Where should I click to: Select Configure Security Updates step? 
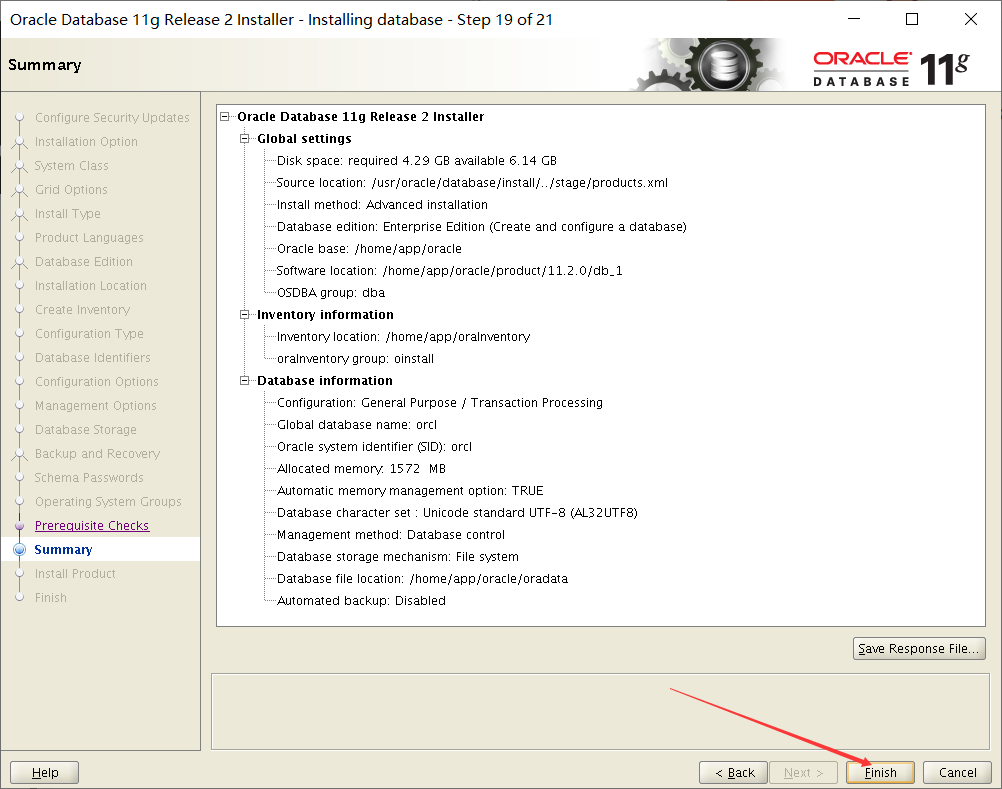pyautogui.click(x=112, y=118)
